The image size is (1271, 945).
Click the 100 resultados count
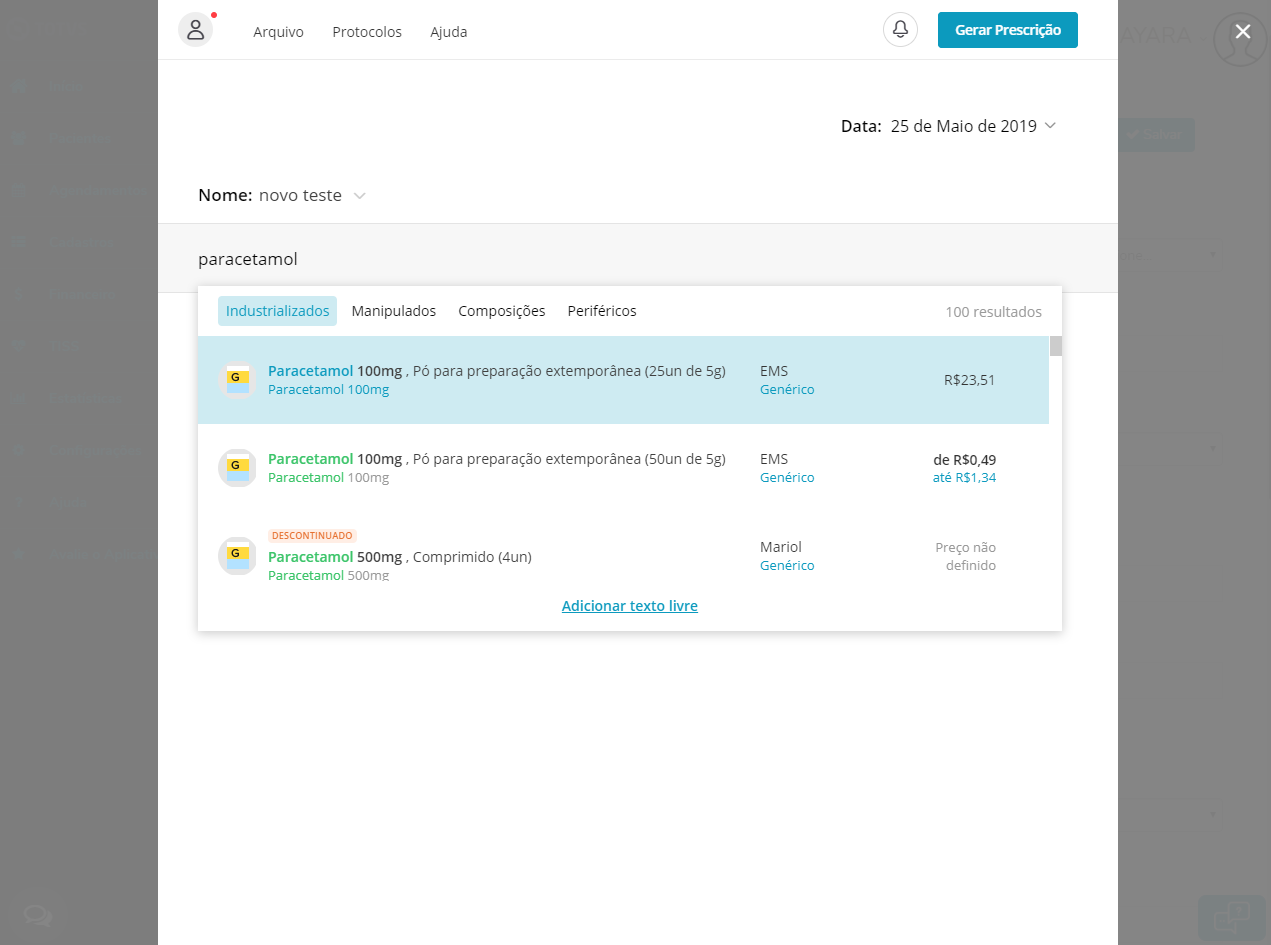point(993,312)
